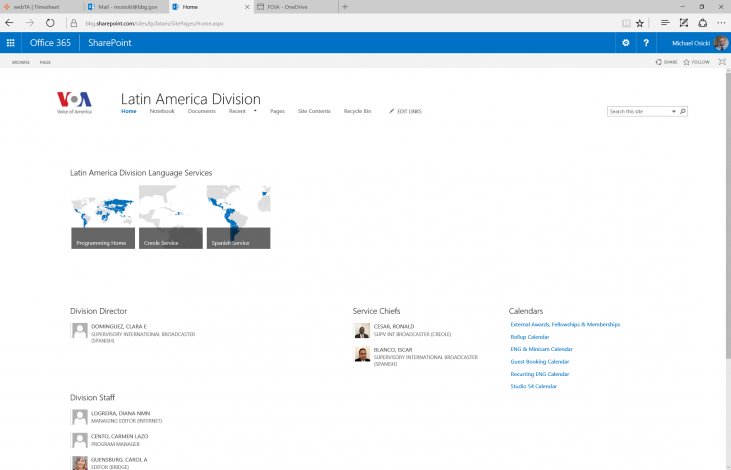Viewport: 731px width, 470px height.
Task: Open Pages navigation link
Action: [277, 111]
